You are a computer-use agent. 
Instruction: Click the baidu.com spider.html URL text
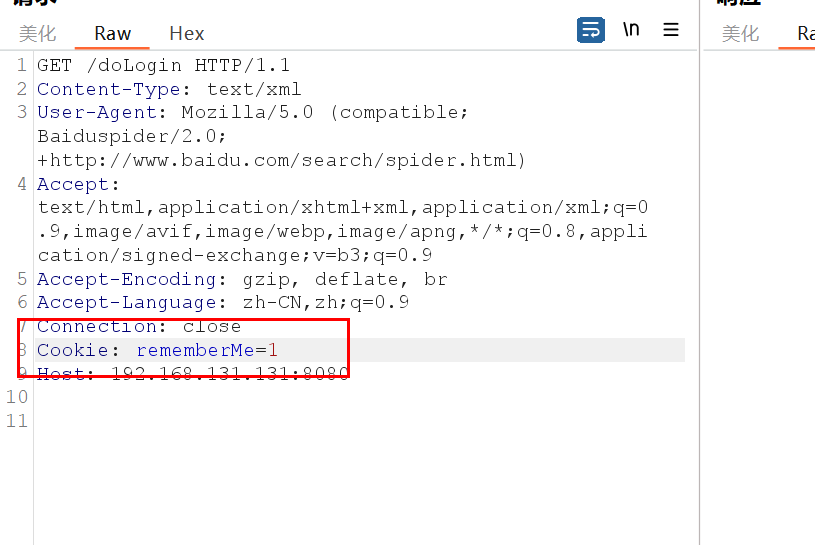pyautogui.click(x=281, y=161)
